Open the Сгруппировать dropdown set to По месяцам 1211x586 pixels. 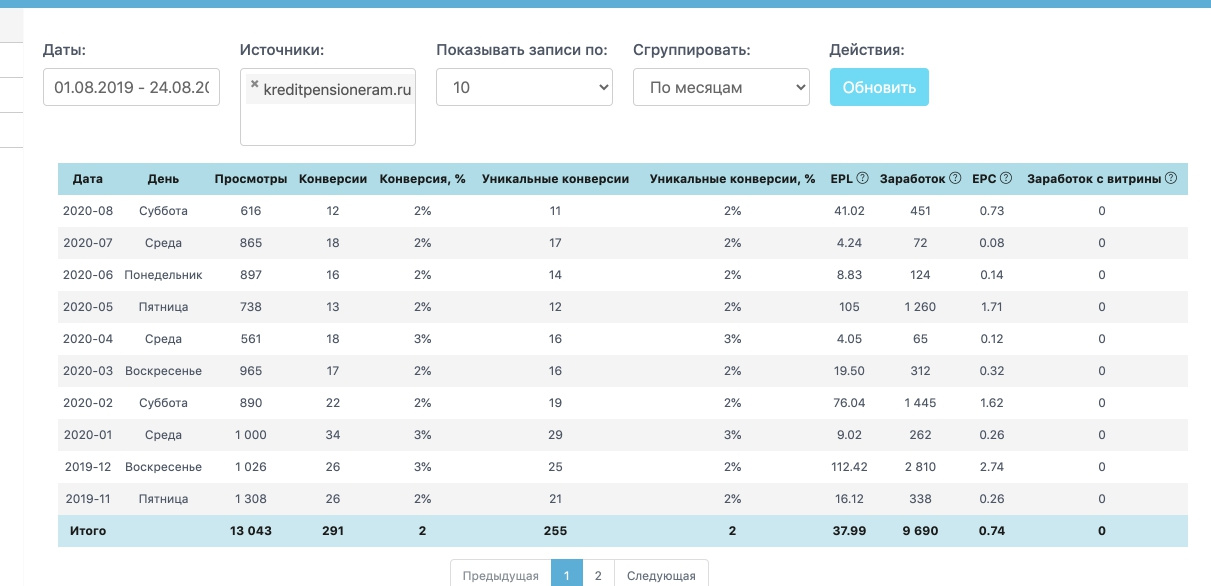(721, 87)
